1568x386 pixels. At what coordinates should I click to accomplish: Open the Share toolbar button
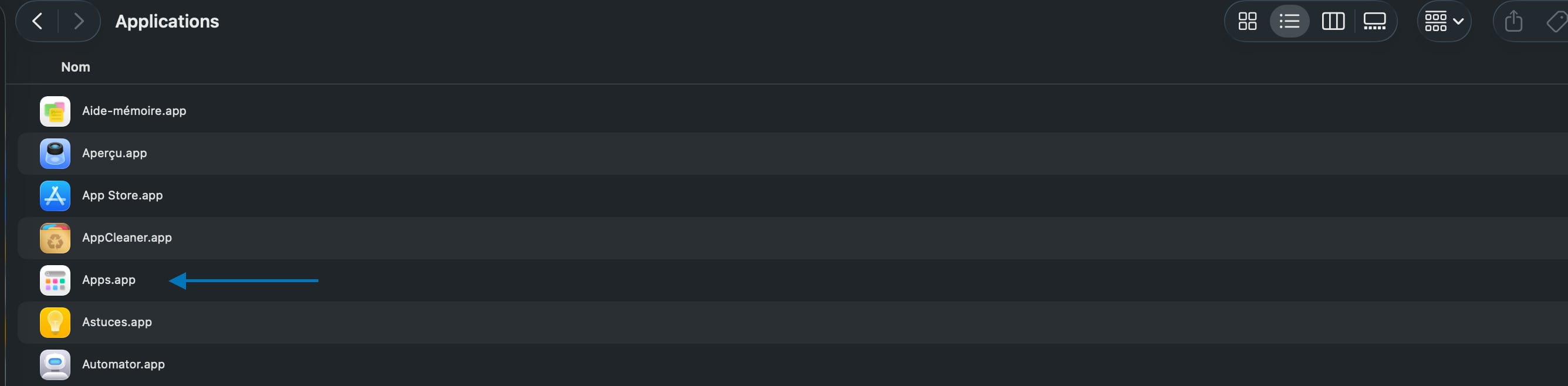(1513, 22)
